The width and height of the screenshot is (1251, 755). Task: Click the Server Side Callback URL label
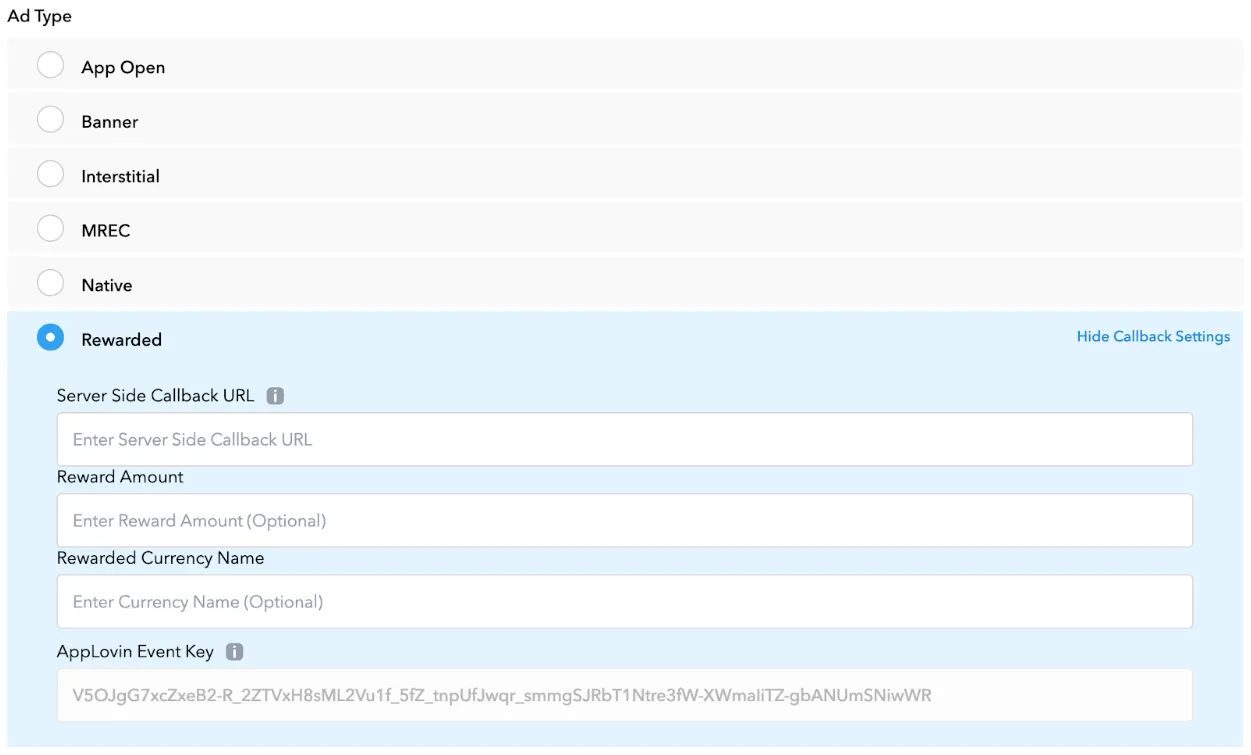156,396
